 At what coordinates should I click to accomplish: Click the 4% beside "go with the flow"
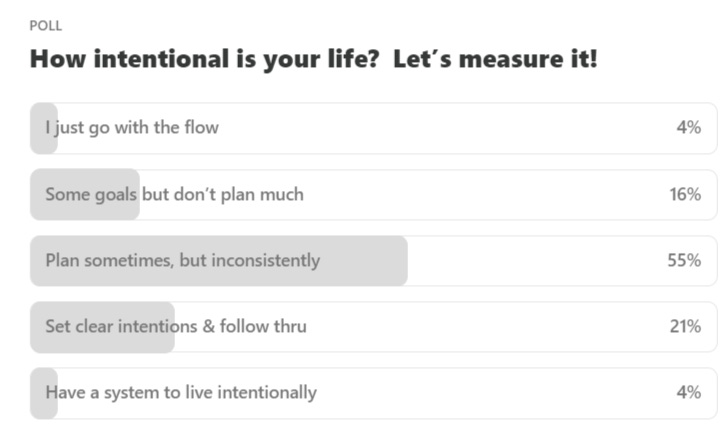[689, 127]
